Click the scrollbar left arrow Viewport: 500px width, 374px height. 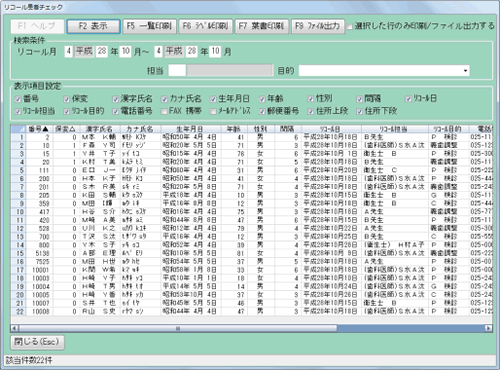pos(14,328)
